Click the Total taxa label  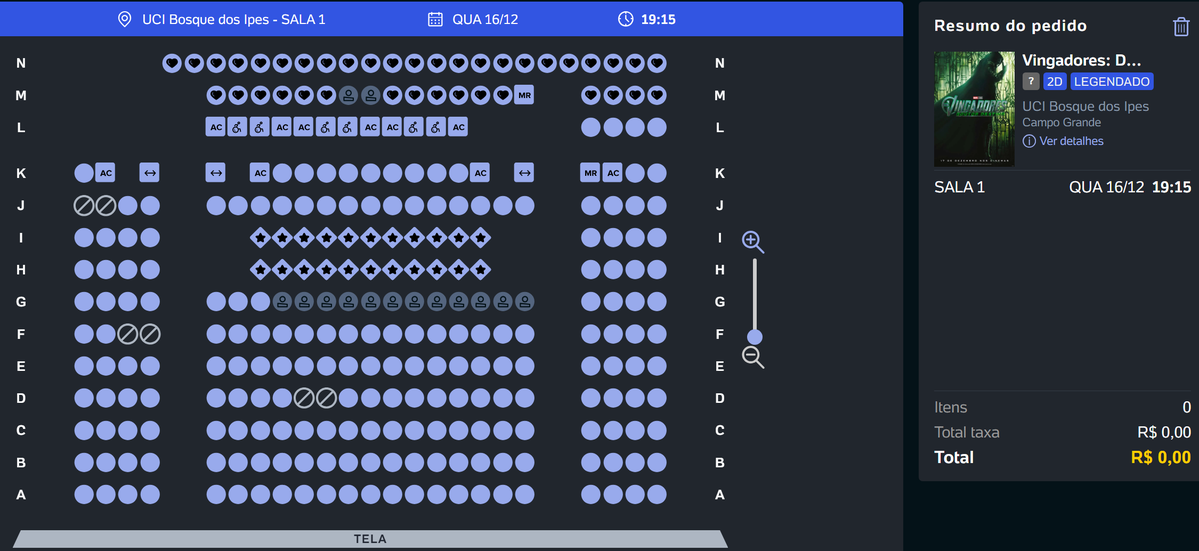(967, 433)
